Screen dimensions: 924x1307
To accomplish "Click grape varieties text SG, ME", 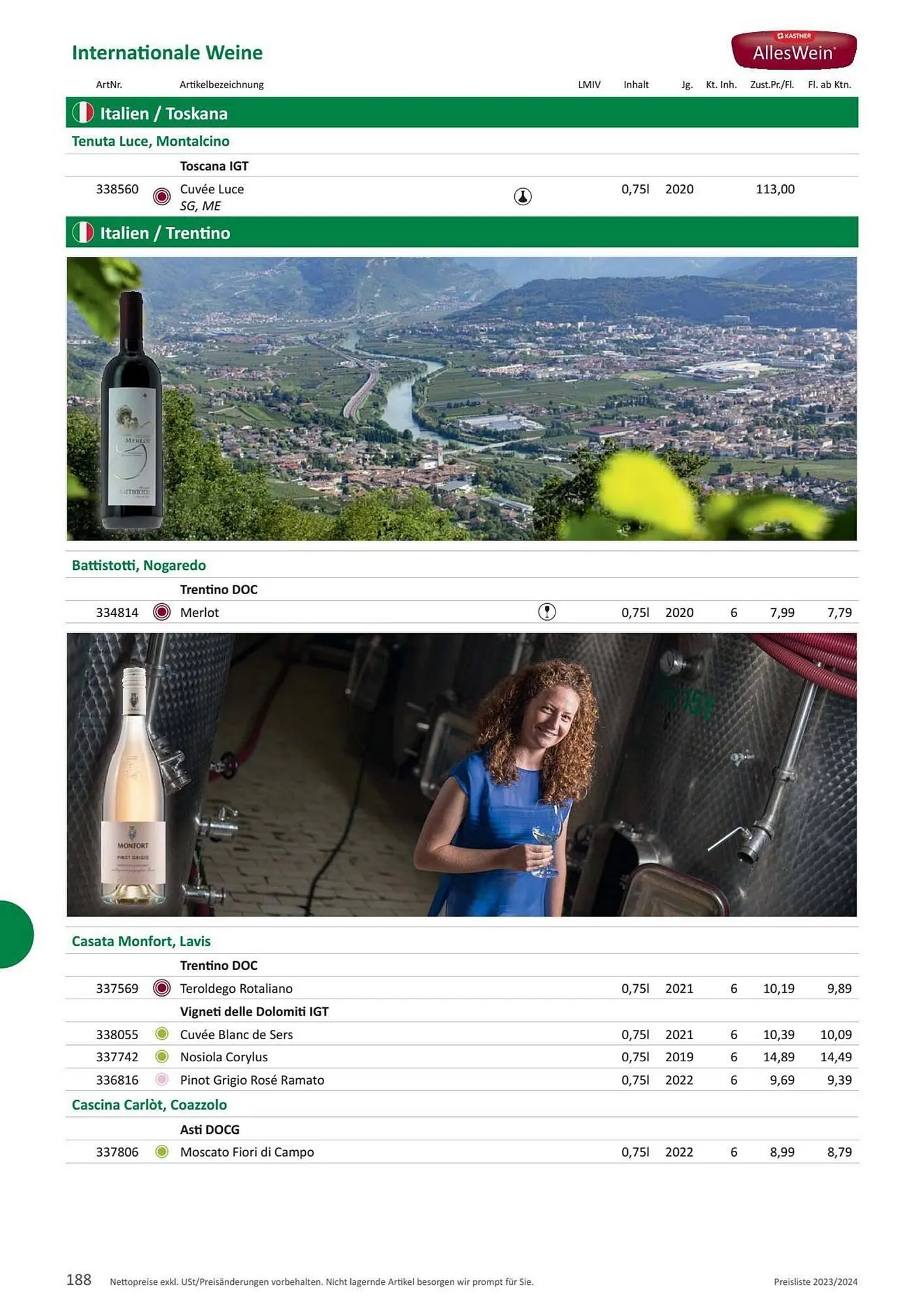I will tap(200, 206).
